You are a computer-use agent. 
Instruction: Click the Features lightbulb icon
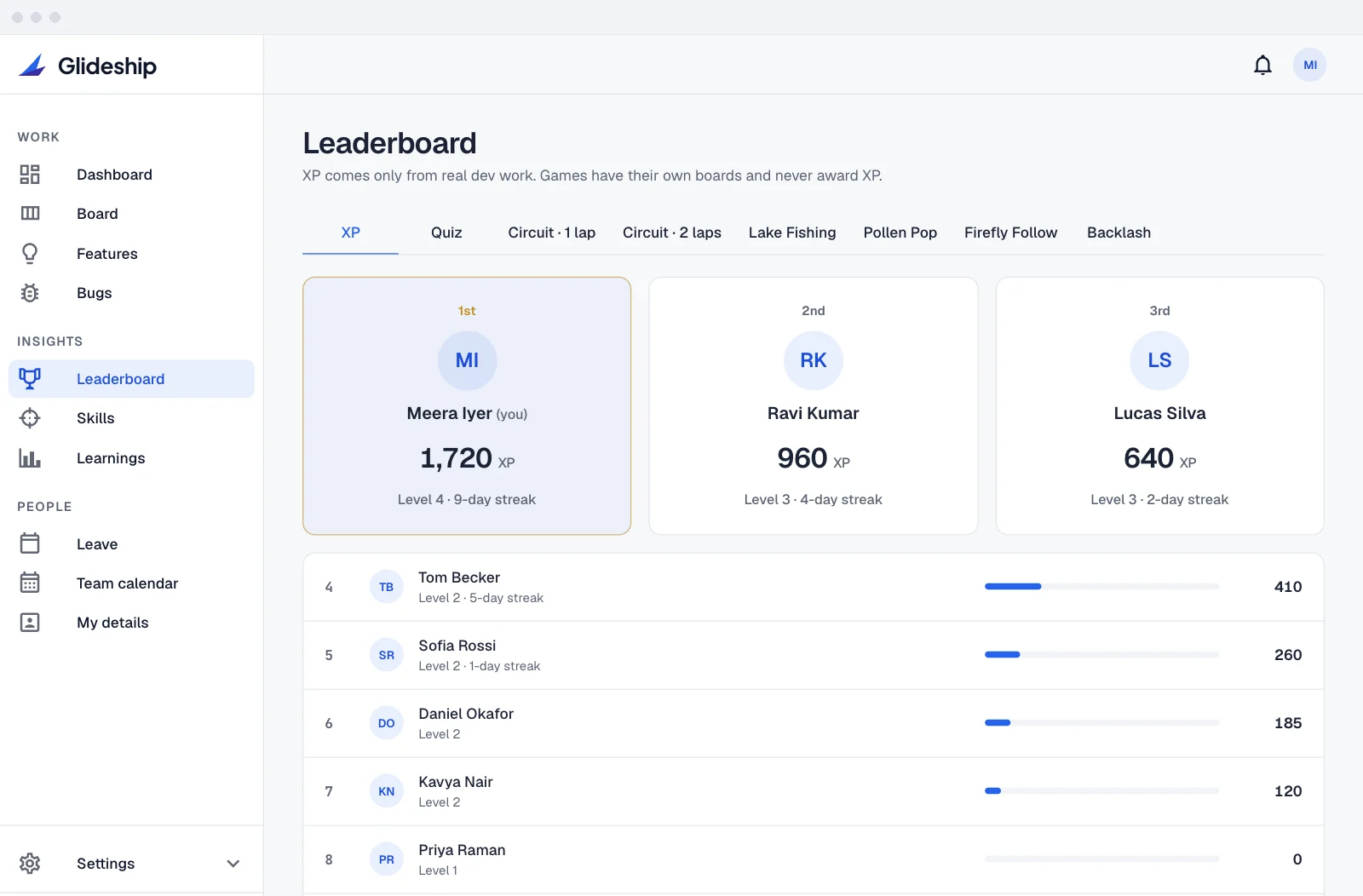tap(30, 254)
